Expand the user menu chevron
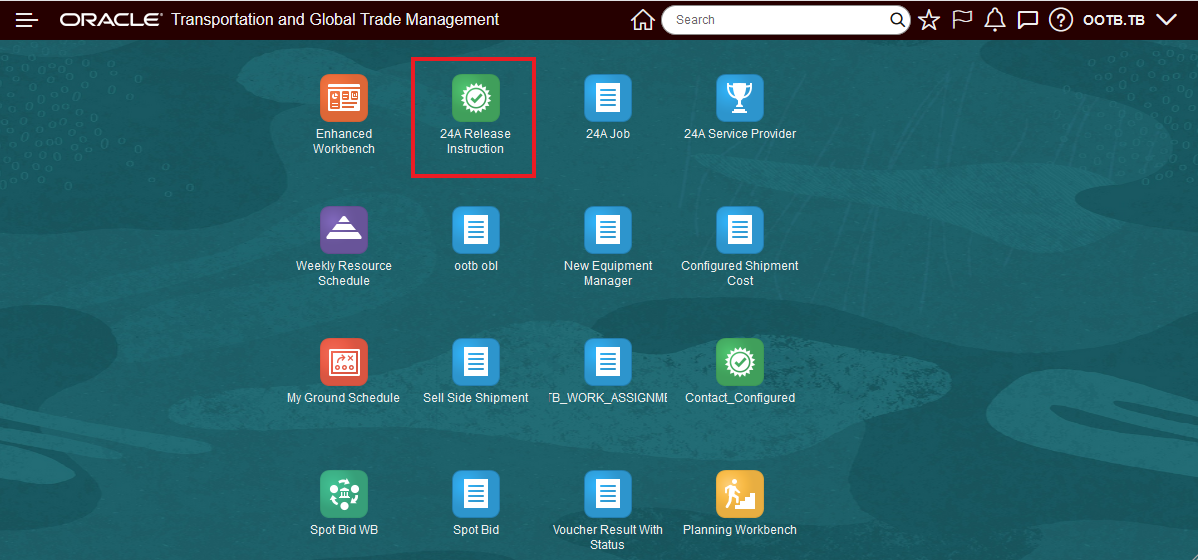Viewport: 1198px width, 560px height. [x=1166, y=20]
